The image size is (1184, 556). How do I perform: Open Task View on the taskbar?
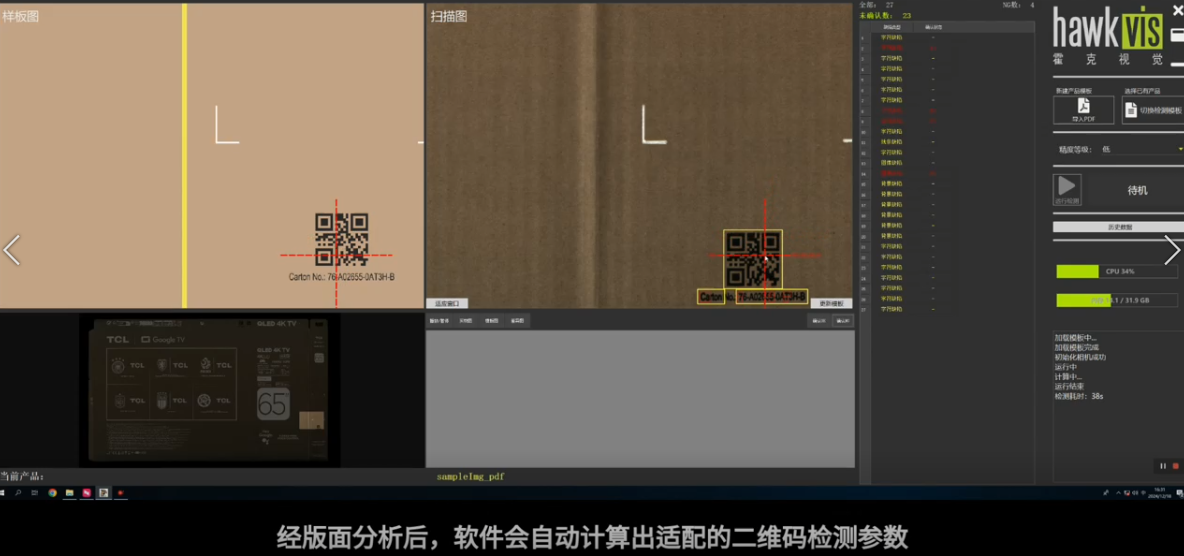pos(35,493)
